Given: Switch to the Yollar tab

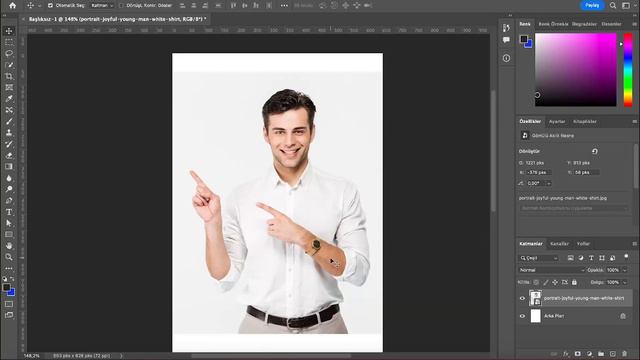Looking at the screenshot, I should [x=583, y=244].
